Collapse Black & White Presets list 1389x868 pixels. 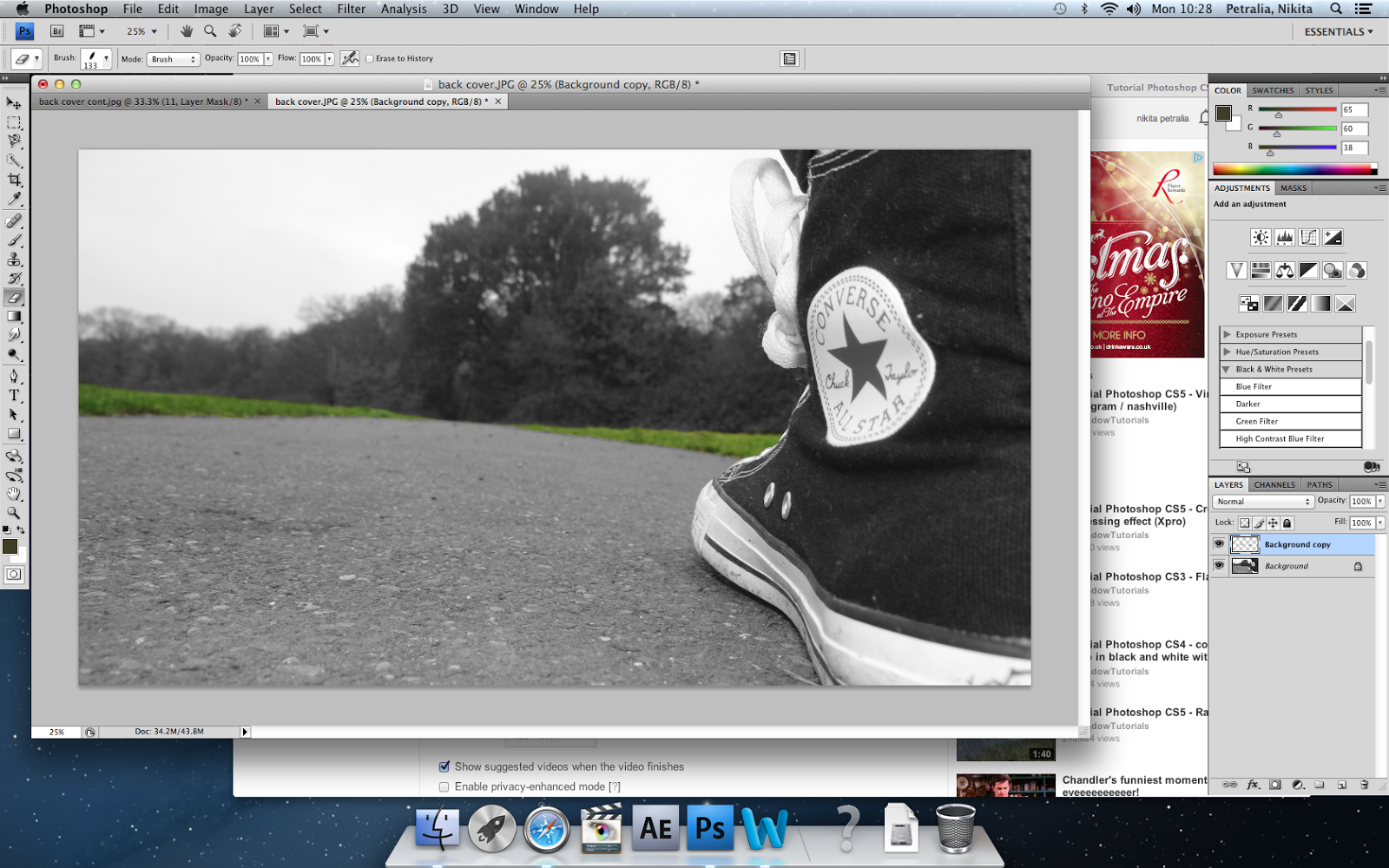pyautogui.click(x=1227, y=369)
